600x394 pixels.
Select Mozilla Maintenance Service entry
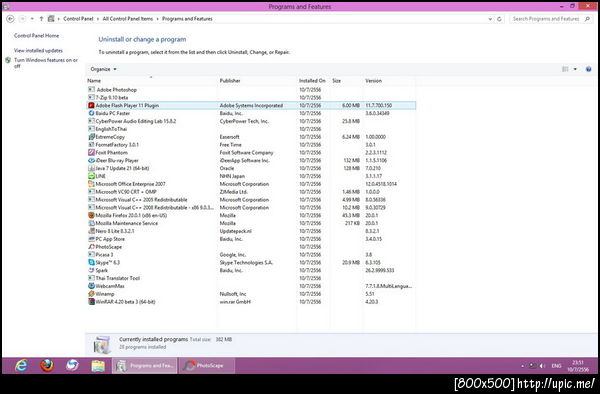[251, 223]
